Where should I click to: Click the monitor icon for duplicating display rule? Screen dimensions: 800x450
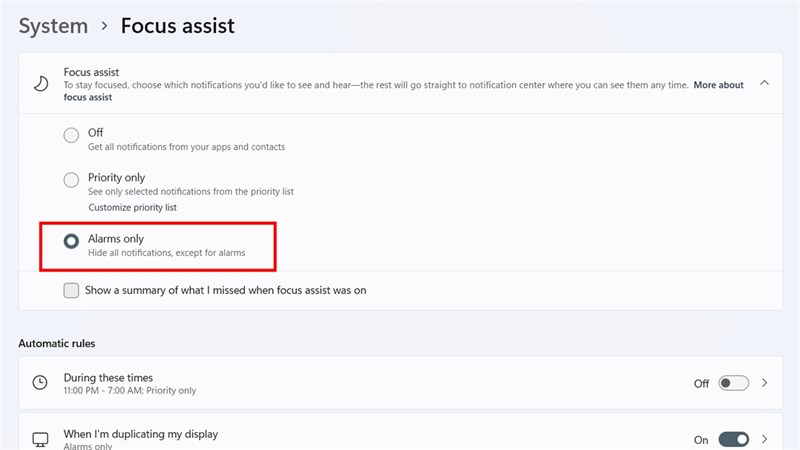coord(40,439)
